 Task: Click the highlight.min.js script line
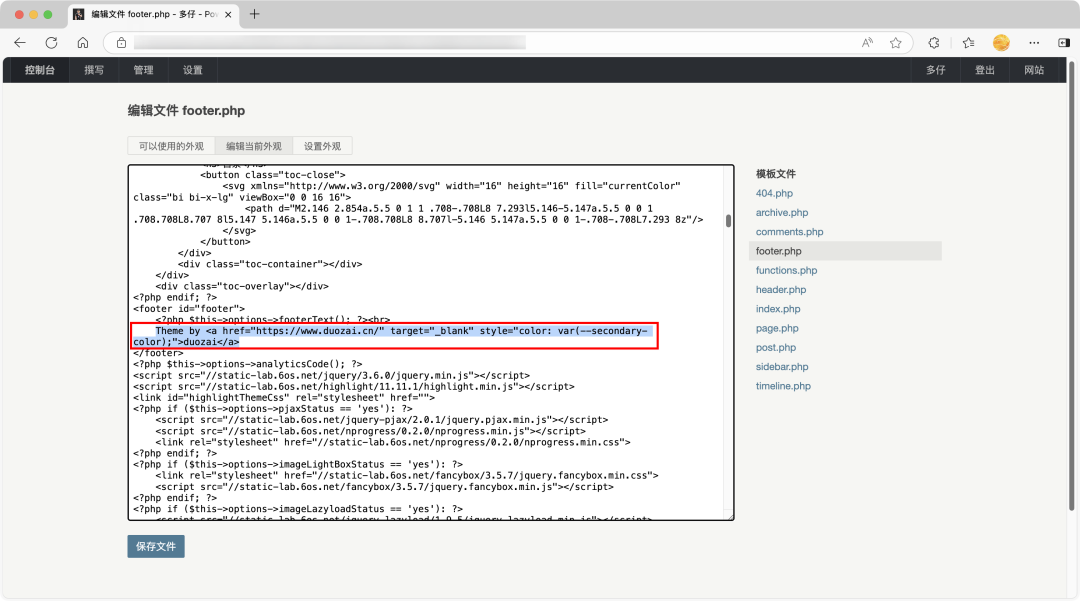click(x=353, y=386)
